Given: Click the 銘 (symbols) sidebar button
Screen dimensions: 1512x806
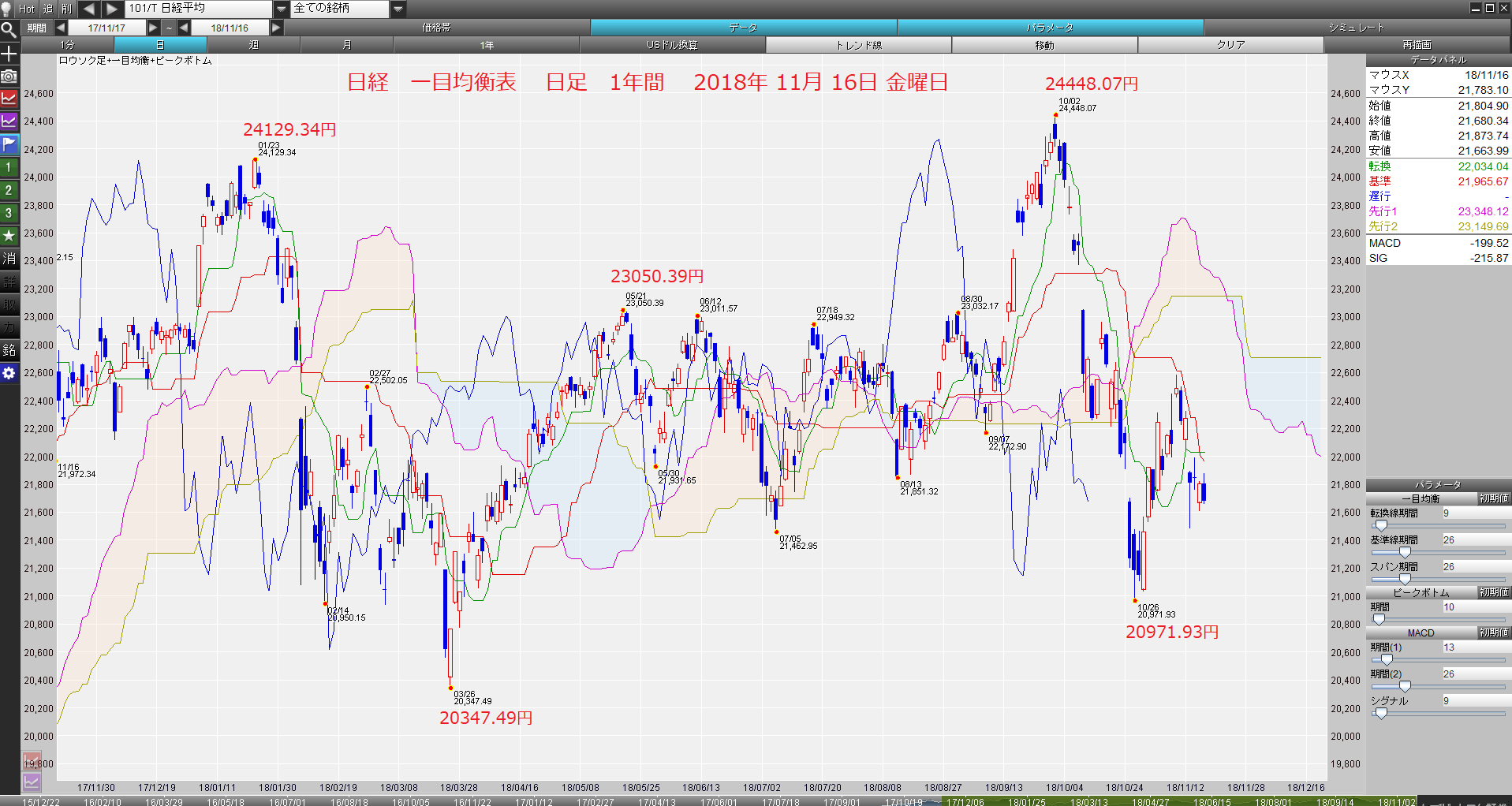Looking at the screenshot, I should coord(9,350).
